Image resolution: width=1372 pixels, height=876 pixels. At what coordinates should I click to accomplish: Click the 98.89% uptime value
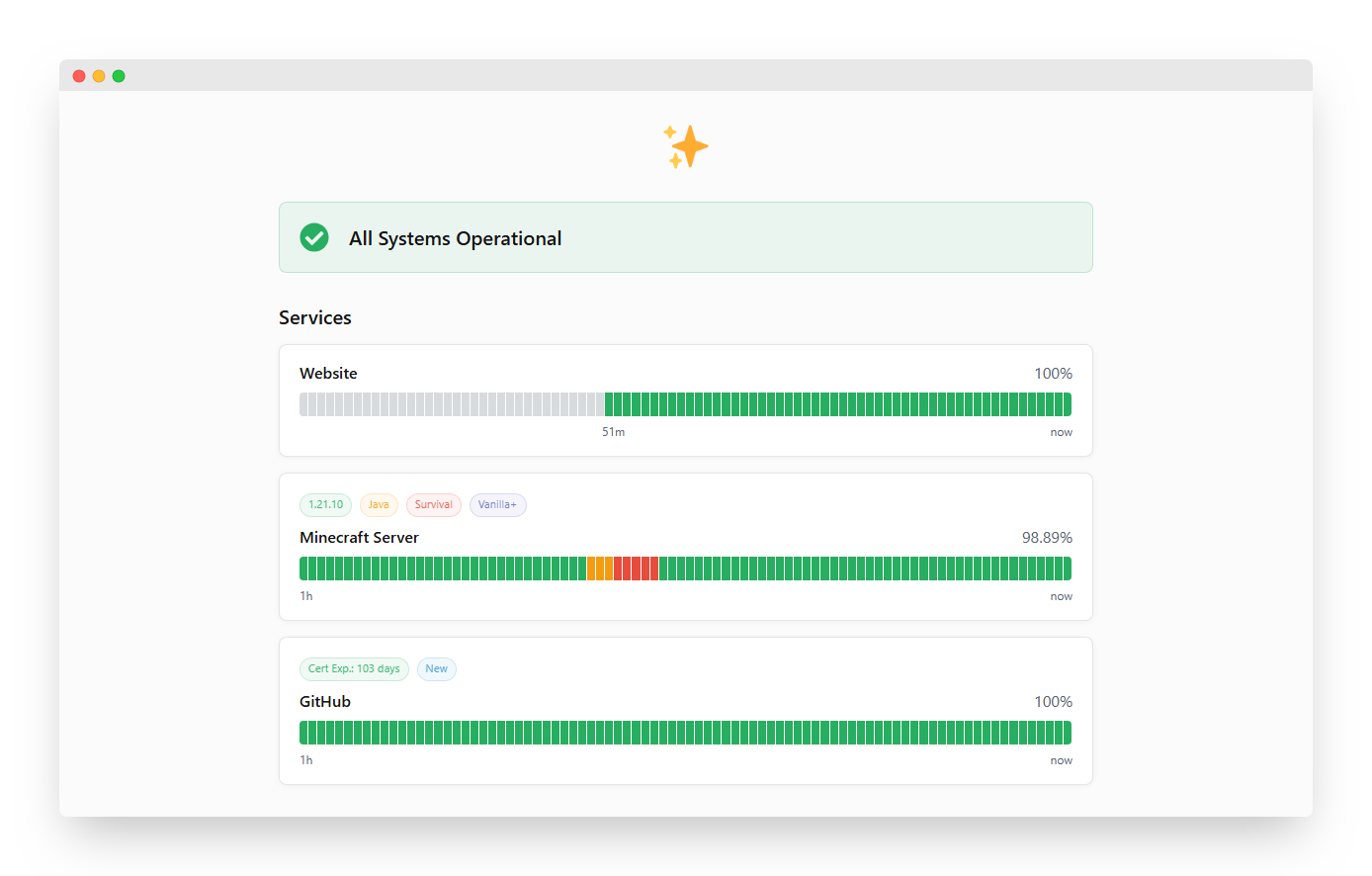pyautogui.click(x=1047, y=537)
